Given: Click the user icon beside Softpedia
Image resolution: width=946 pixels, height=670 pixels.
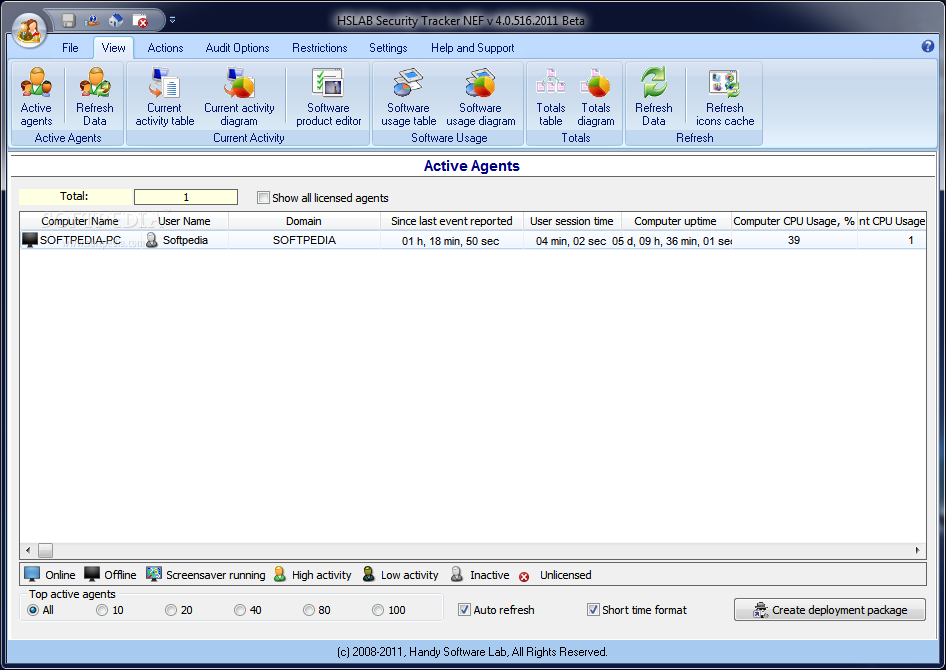Looking at the screenshot, I should pos(152,240).
